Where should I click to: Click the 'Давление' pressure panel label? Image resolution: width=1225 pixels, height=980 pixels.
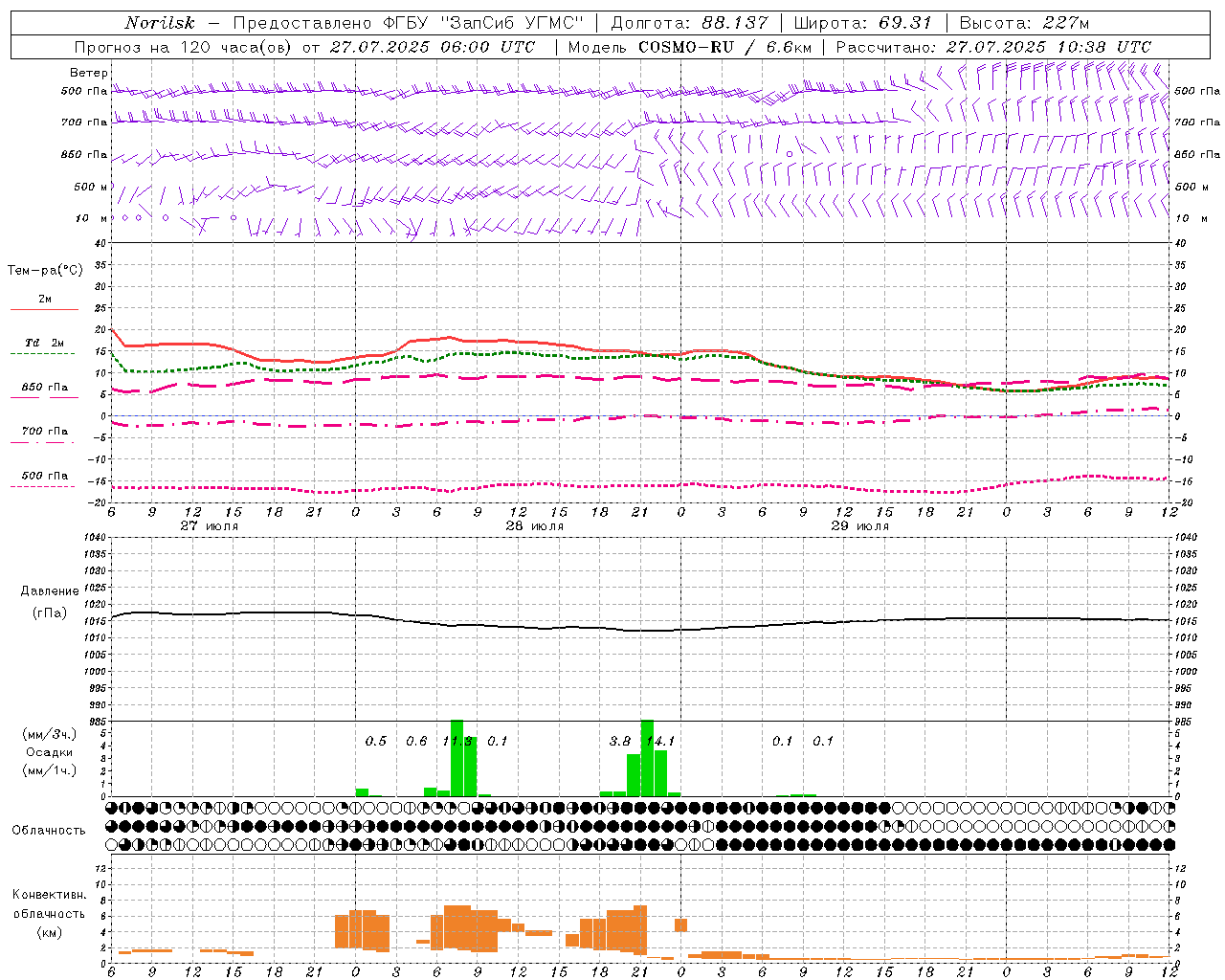(50, 591)
